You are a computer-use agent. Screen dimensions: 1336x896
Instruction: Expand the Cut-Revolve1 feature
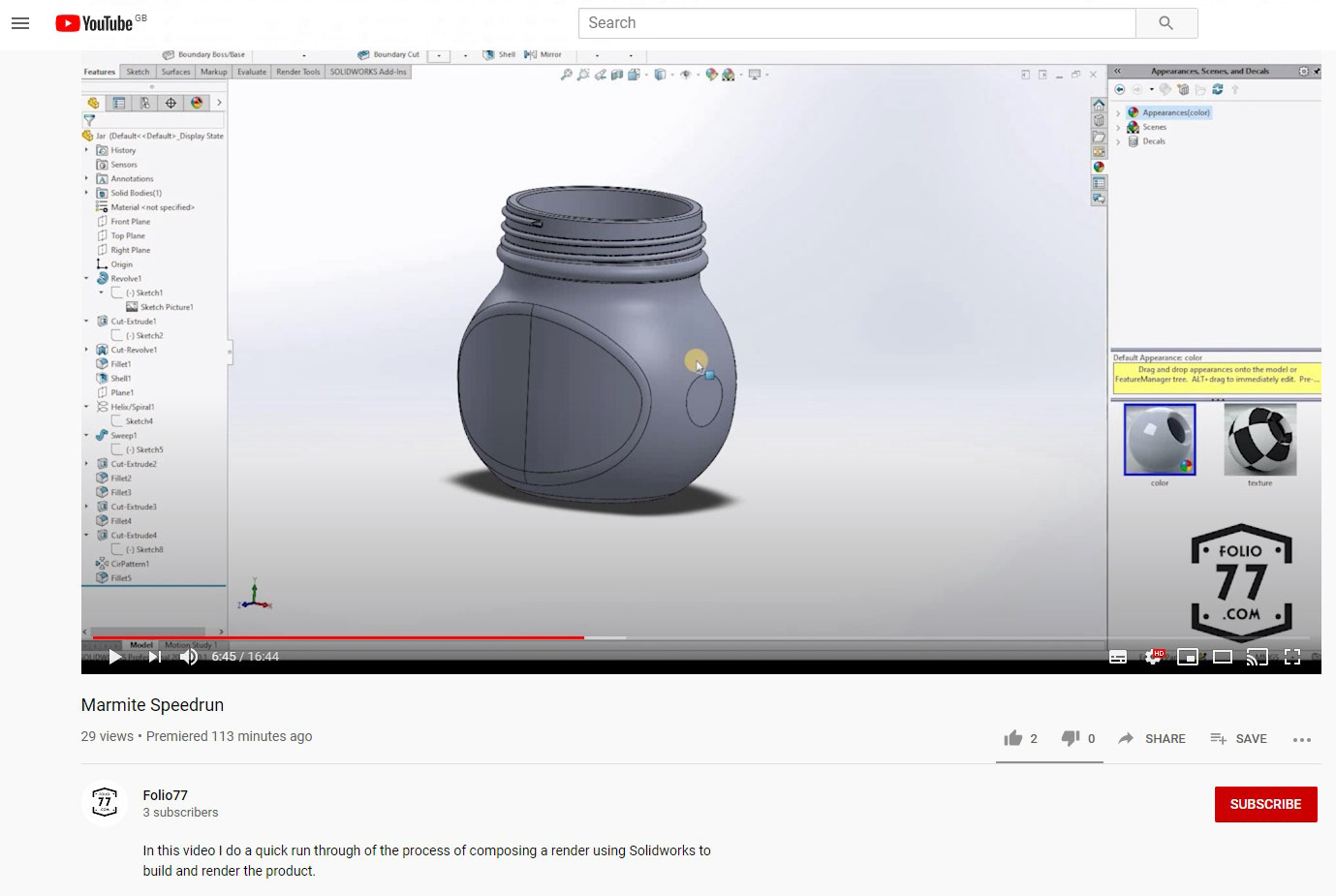(x=86, y=350)
